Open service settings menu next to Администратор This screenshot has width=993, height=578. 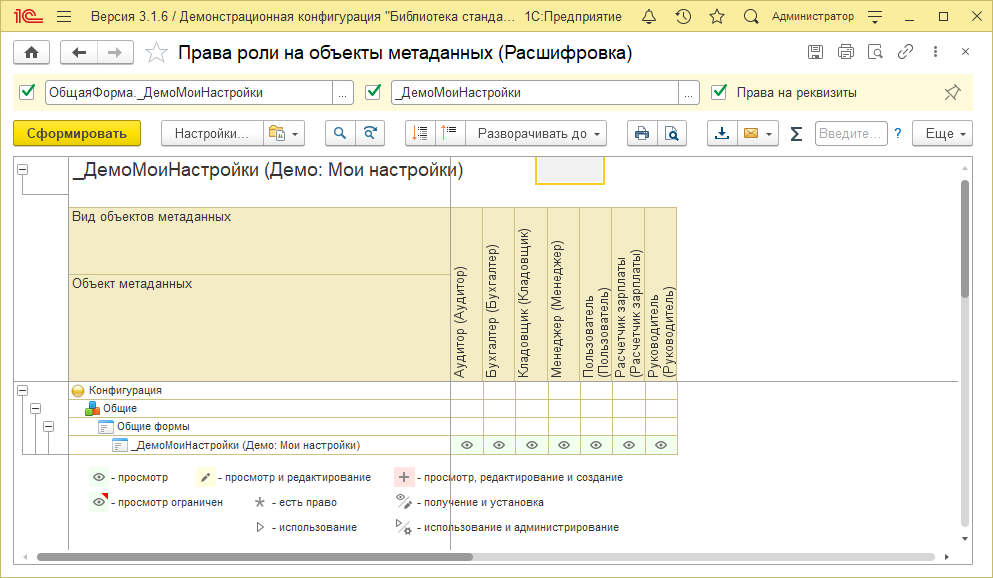pos(875,17)
